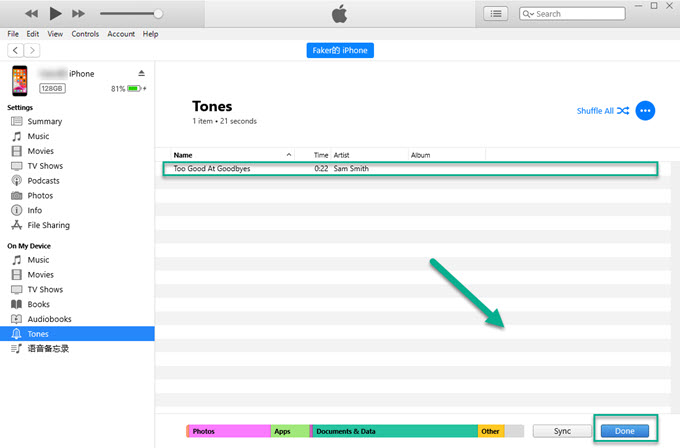Eject the iPhone with the eject icon

[141, 73]
